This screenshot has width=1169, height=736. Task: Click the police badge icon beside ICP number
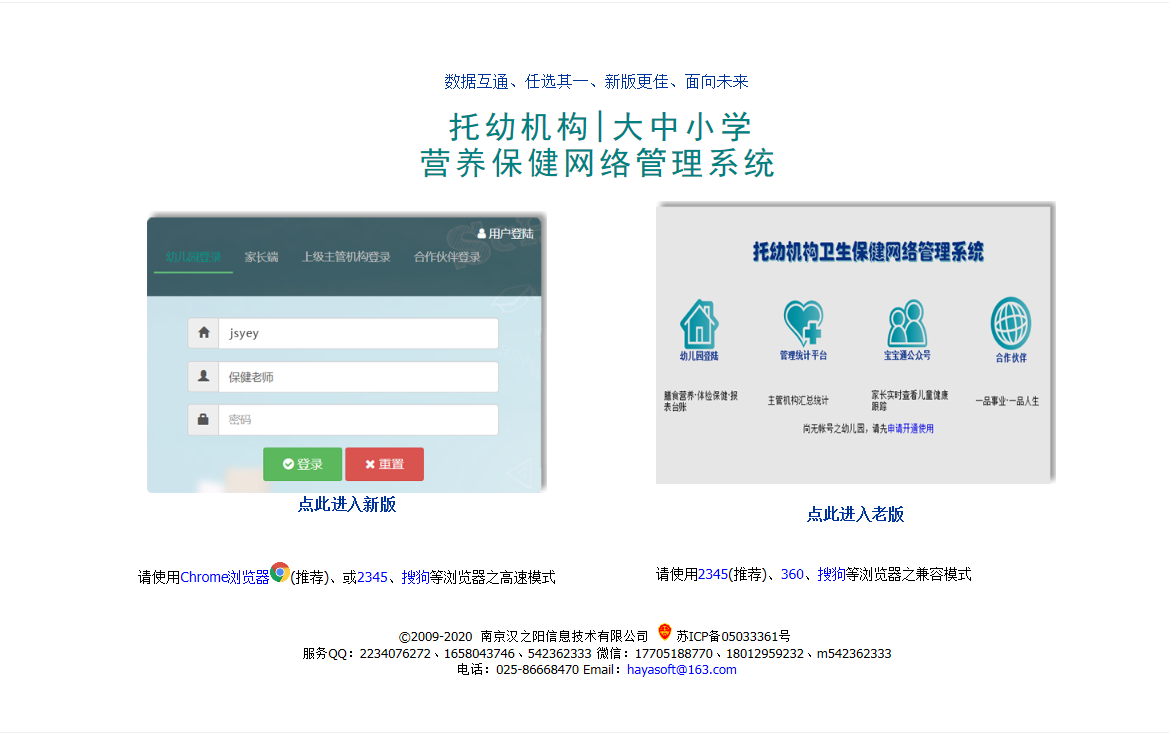click(x=665, y=632)
